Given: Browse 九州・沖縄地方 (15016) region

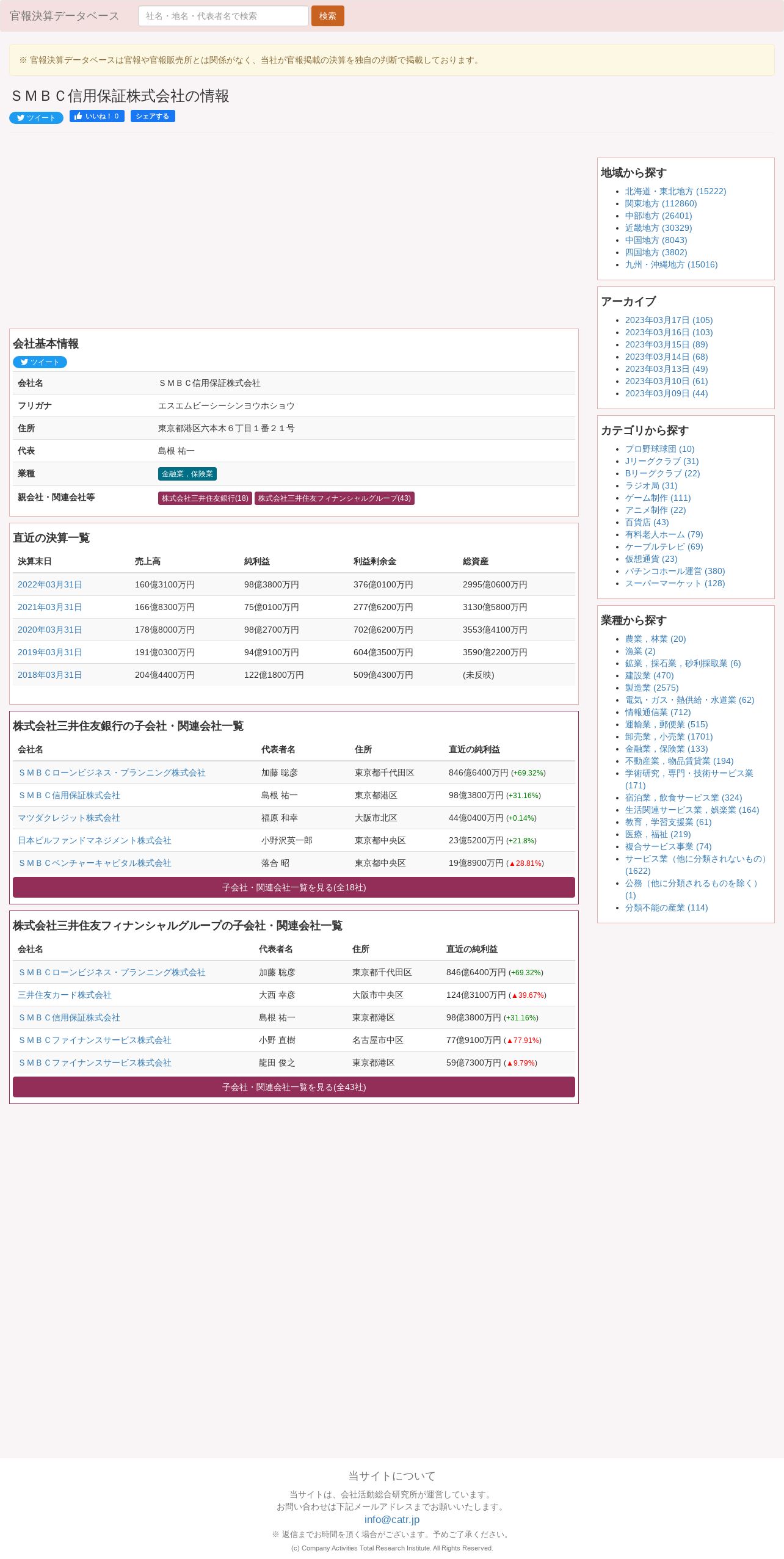Looking at the screenshot, I should 671,264.
